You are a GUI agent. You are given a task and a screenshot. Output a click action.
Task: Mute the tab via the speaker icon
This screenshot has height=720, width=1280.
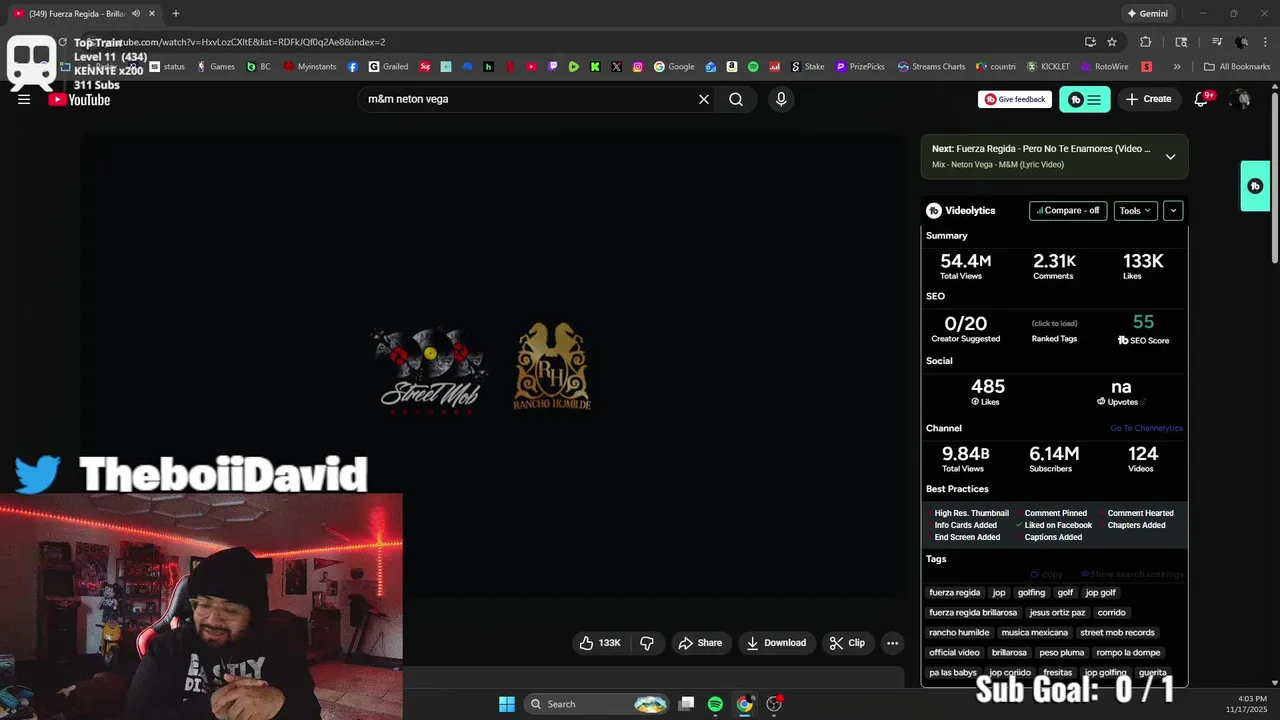(136, 13)
